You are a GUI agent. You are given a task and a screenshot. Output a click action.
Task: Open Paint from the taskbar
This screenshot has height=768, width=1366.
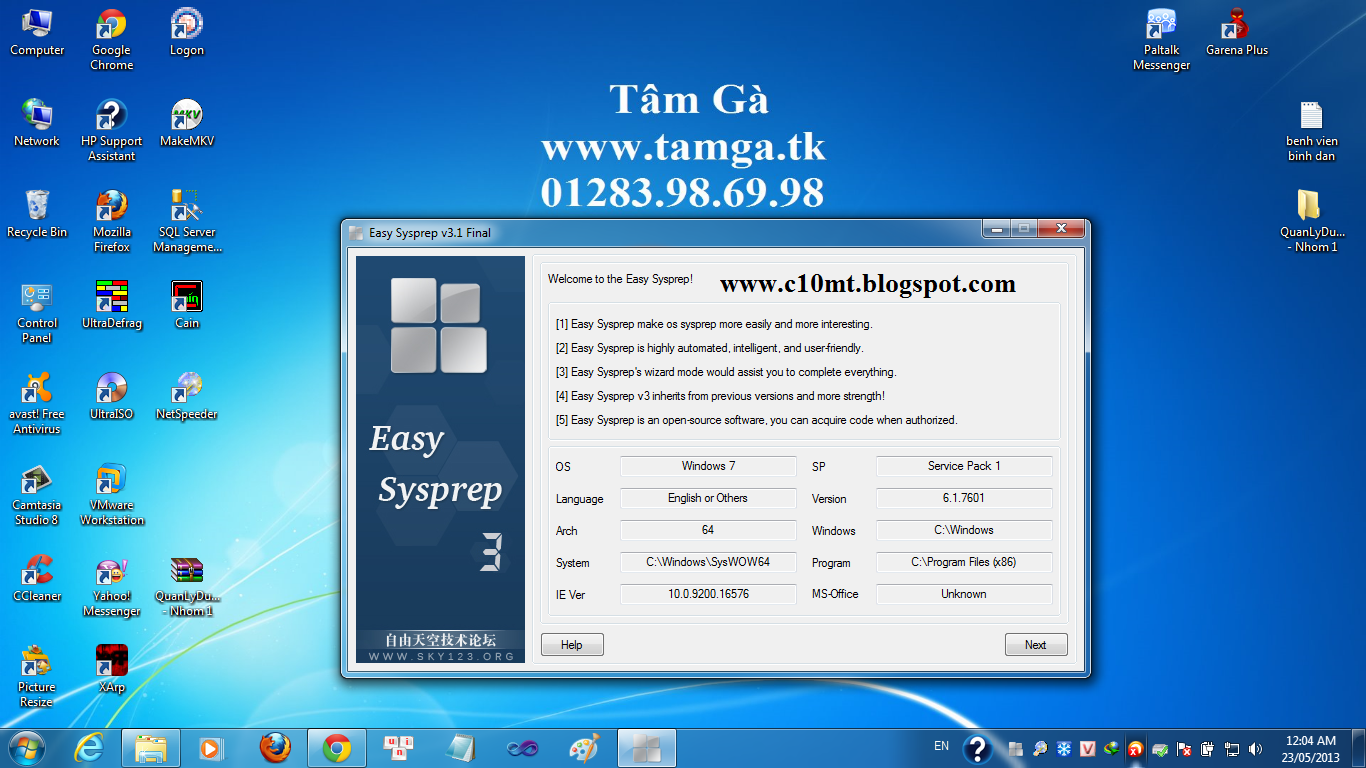click(584, 748)
